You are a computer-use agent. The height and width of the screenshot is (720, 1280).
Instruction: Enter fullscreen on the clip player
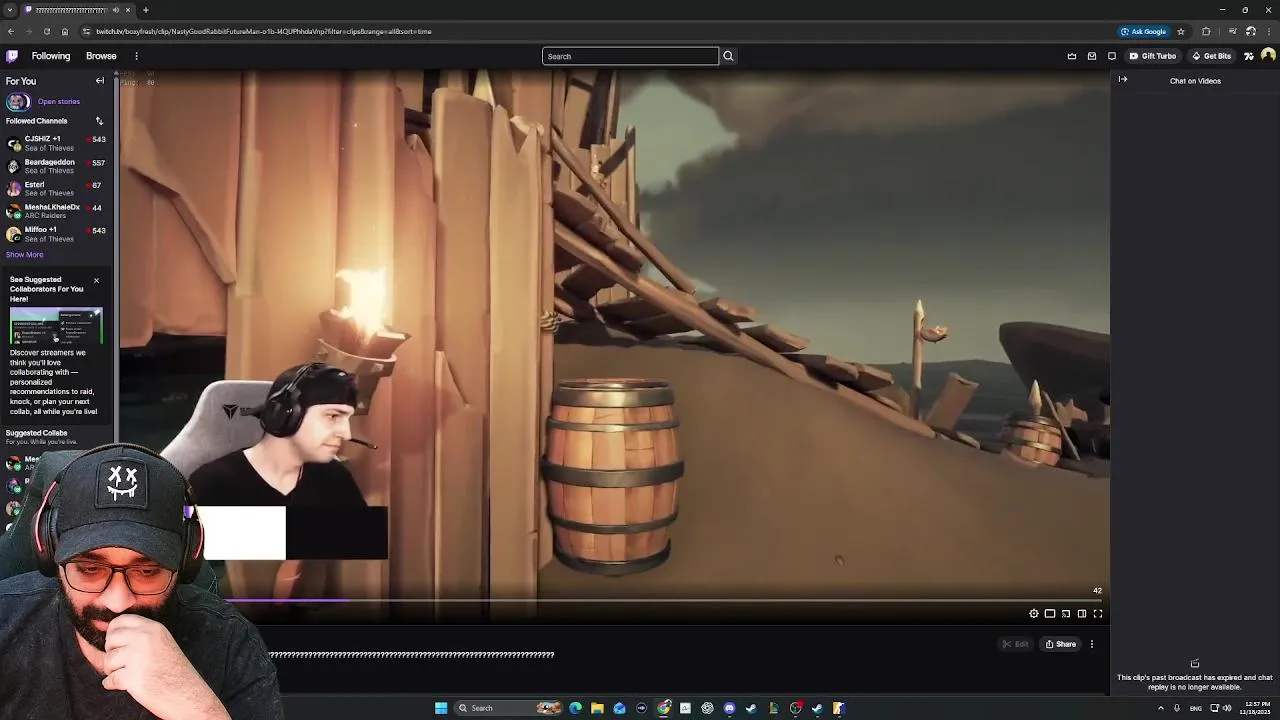click(x=1098, y=614)
